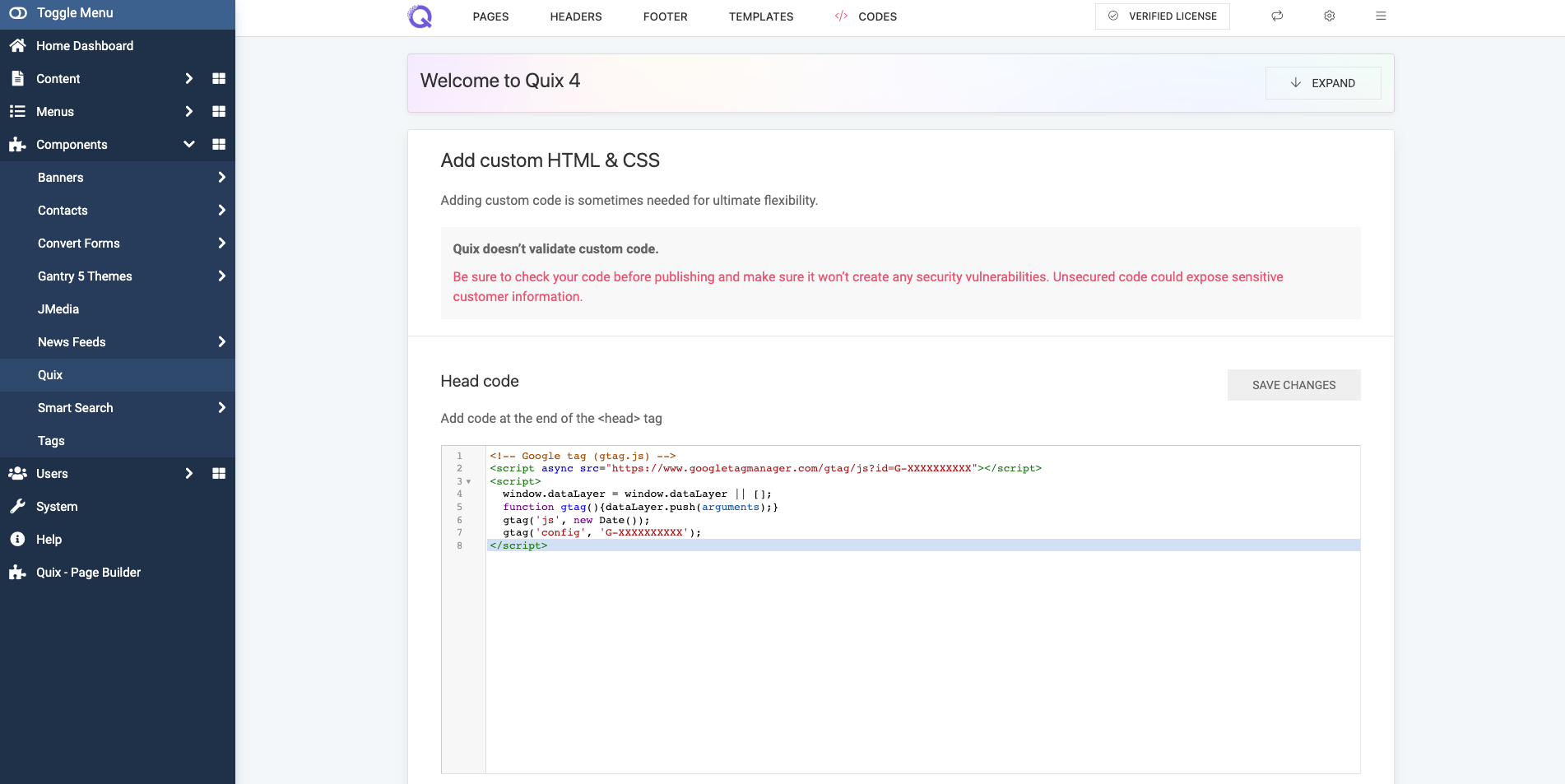Click the Google tag comment line
This screenshot has width=1565, height=784.
(x=583, y=456)
